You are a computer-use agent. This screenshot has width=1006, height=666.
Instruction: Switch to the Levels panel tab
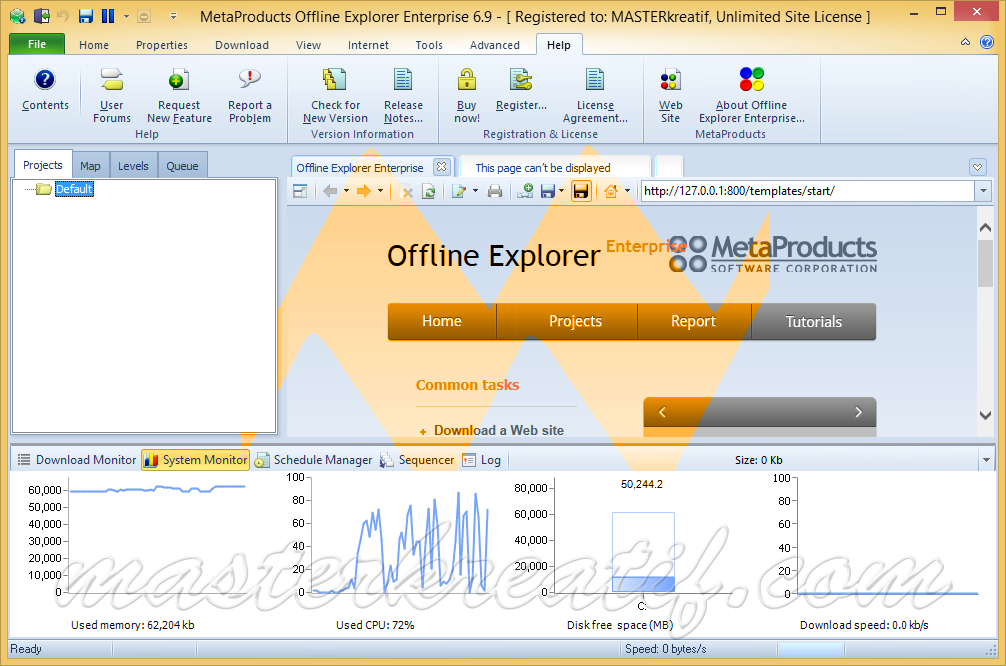(x=133, y=166)
